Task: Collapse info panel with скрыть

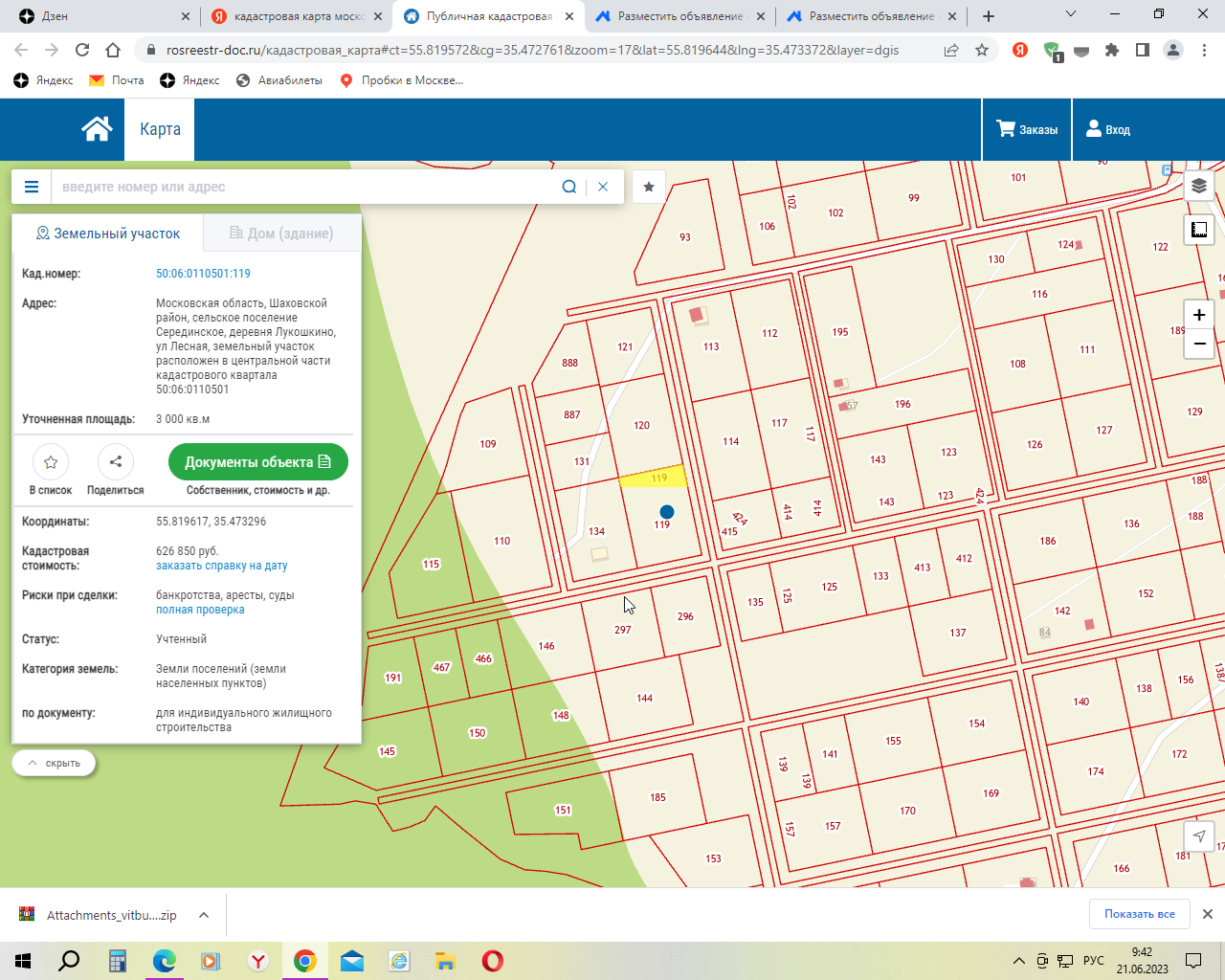Action: pyautogui.click(x=54, y=763)
